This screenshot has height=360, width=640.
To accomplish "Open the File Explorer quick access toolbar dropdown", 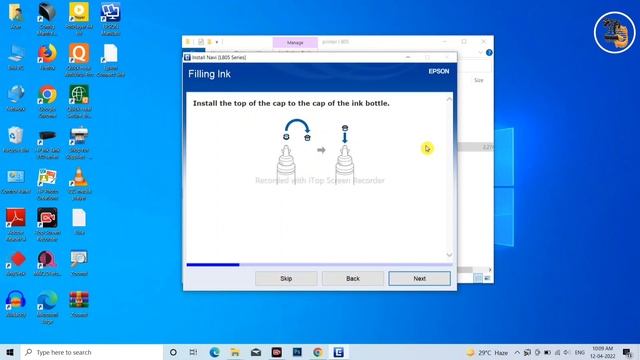I will click(x=217, y=42).
